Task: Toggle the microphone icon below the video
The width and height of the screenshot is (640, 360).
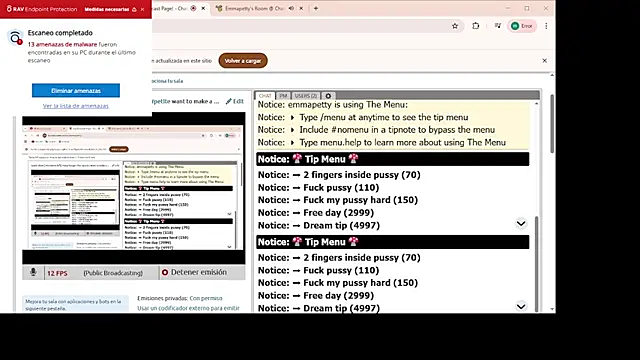Action: (x=33, y=272)
